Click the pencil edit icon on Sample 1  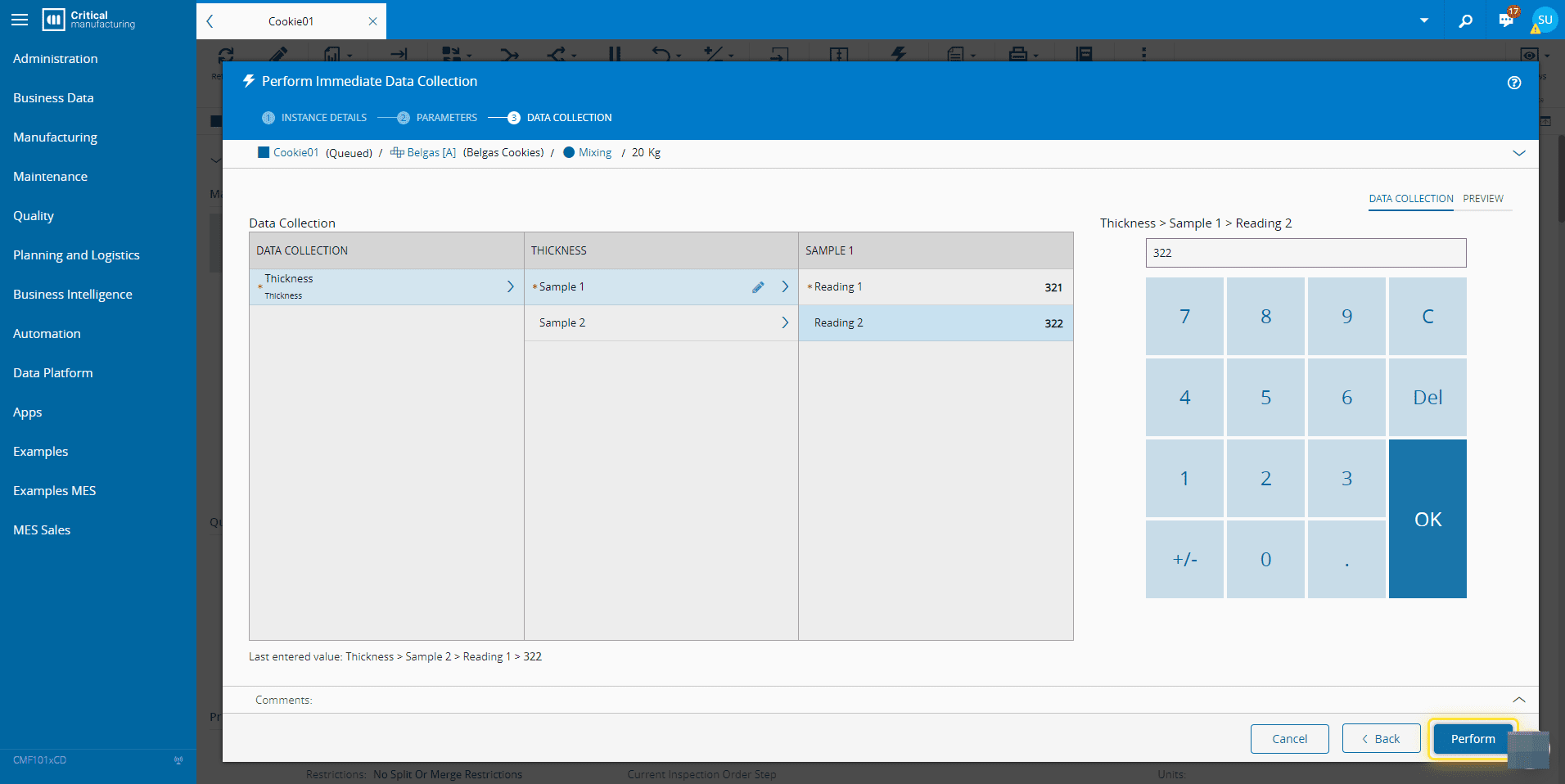click(x=758, y=287)
